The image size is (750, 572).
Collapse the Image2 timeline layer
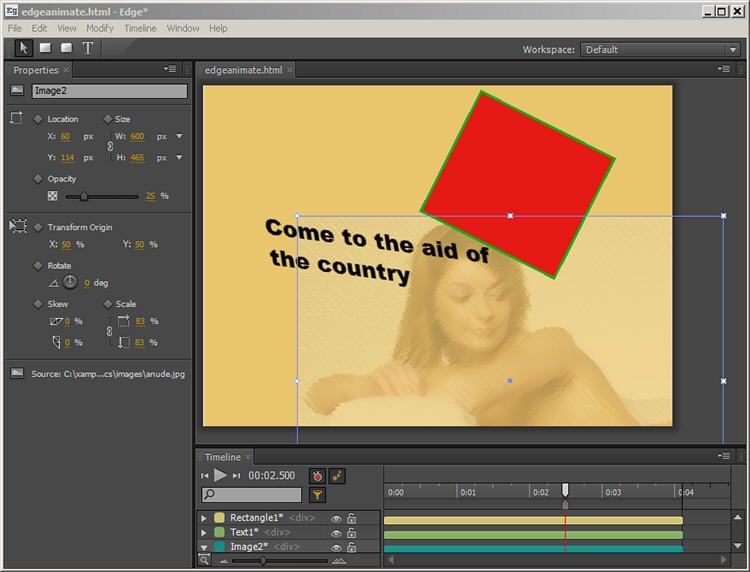click(x=204, y=547)
